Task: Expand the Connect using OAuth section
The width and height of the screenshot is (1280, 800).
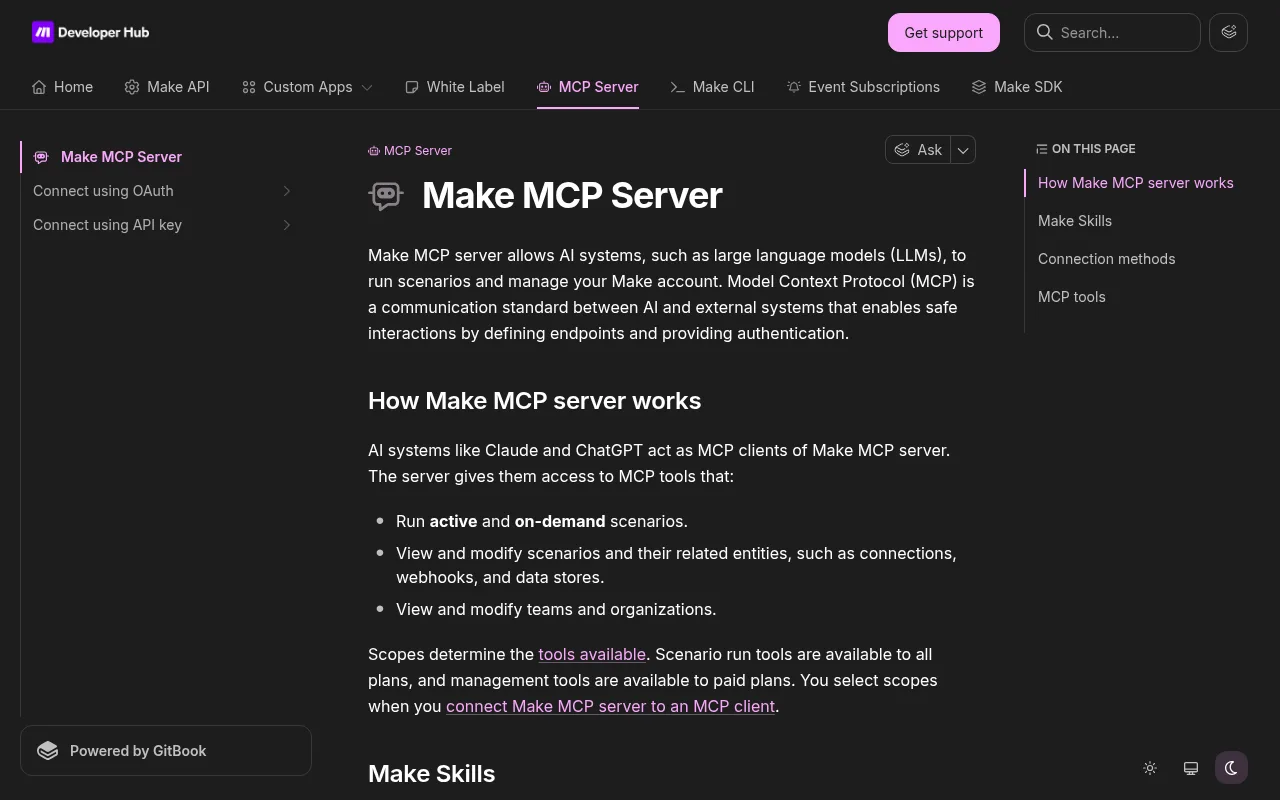Action: click(x=286, y=191)
